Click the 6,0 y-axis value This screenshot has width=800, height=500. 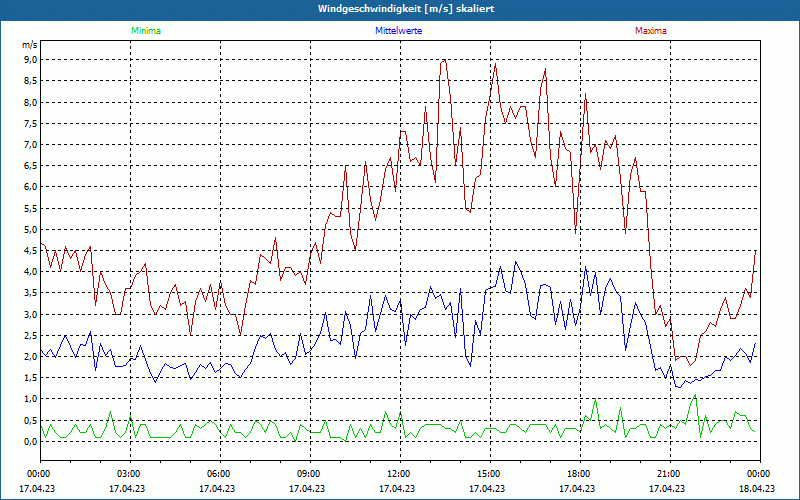31,187
